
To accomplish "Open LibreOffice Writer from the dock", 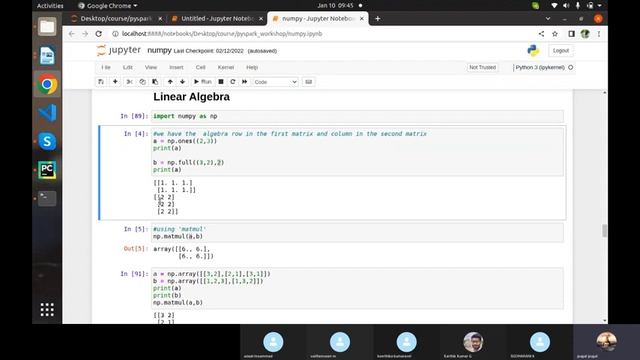I will pyautogui.click(x=47, y=56).
